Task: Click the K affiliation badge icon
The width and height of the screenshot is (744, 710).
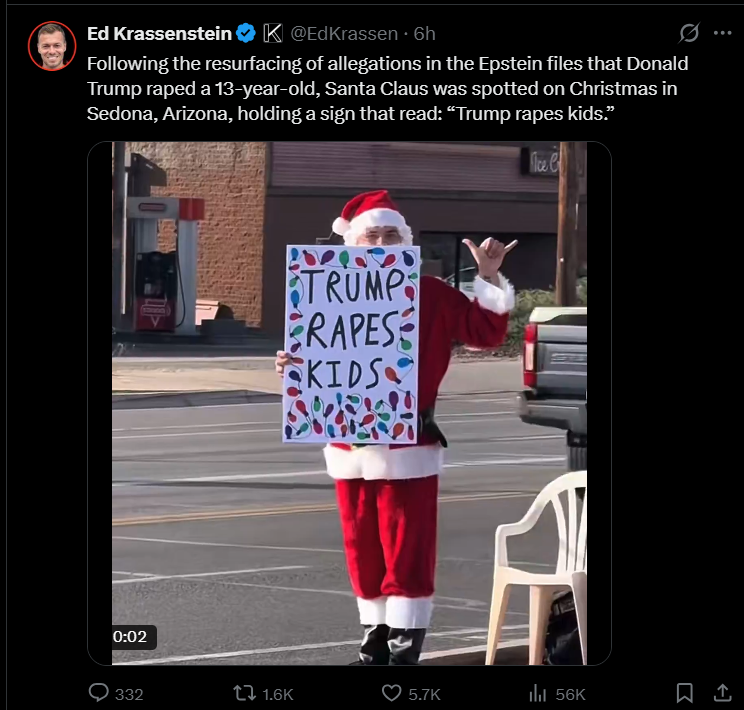Action: click(x=273, y=33)
